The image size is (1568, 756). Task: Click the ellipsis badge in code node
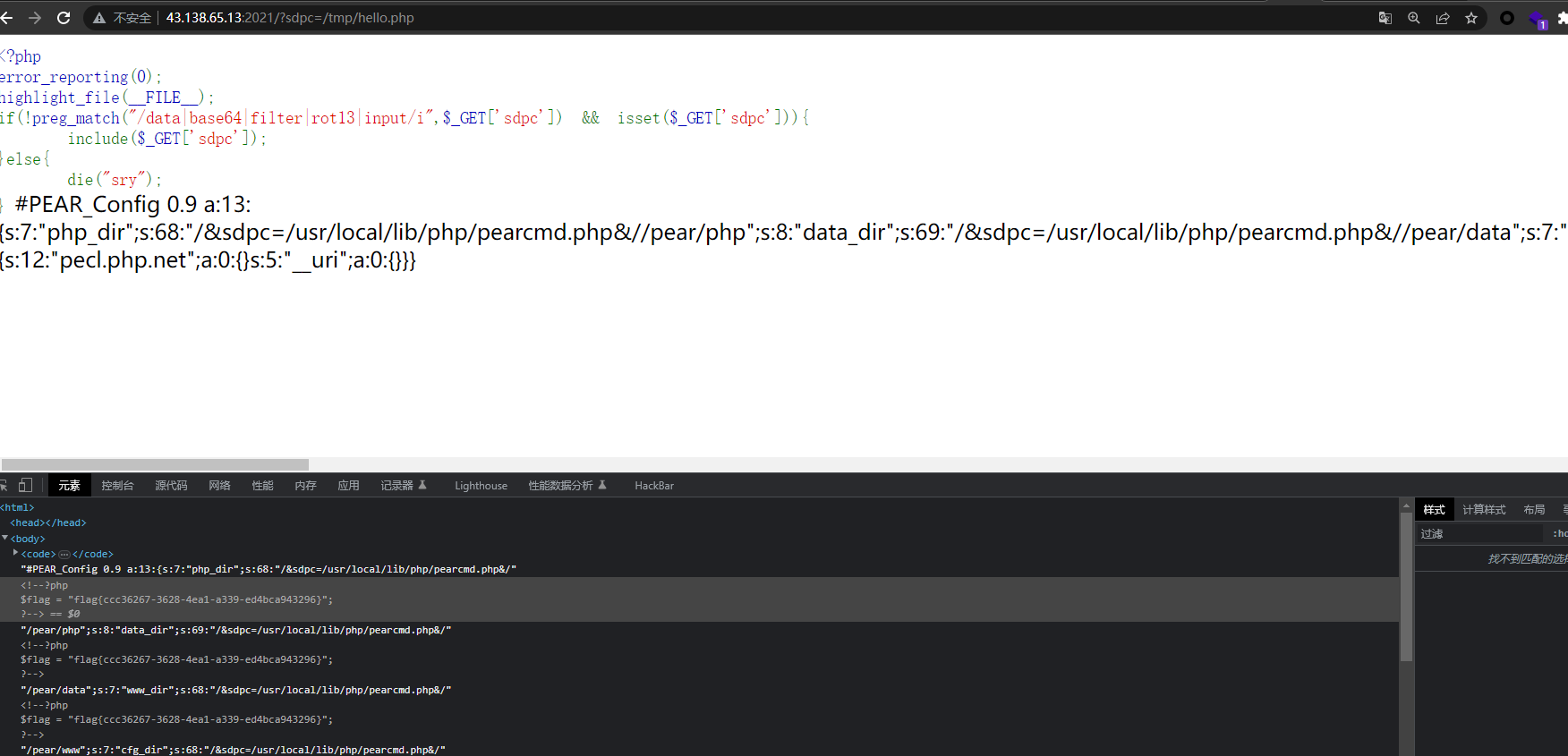[64, 554]
